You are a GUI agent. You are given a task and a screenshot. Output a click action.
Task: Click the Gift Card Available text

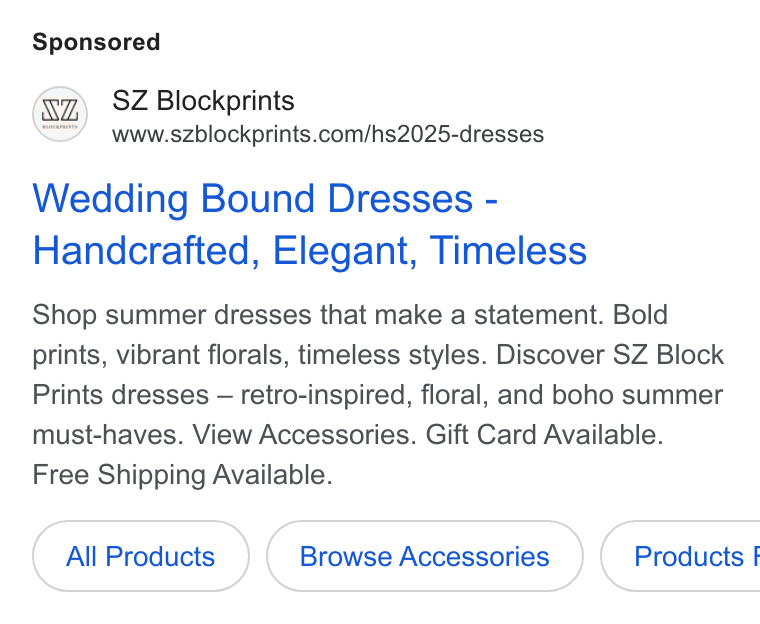(x=544, y=434)
